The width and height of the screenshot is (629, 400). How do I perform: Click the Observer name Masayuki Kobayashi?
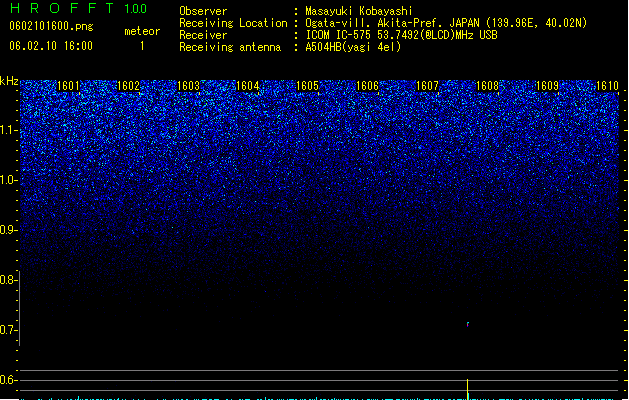tap(359, 11)
